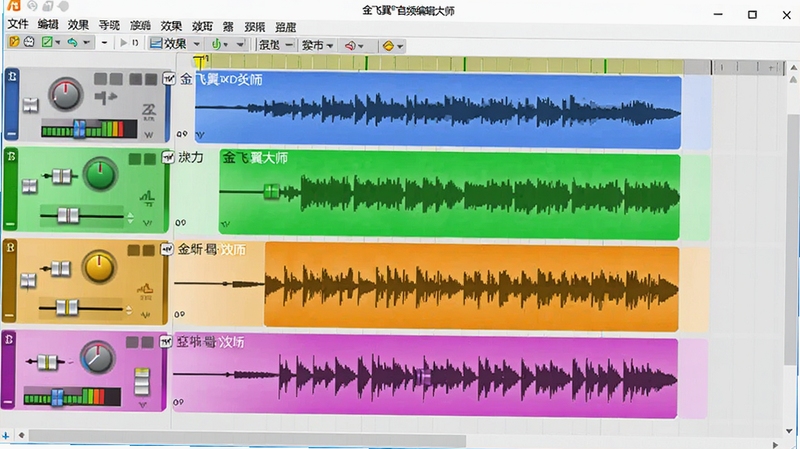Screen dimensions: 800x449
Task: Open dropdown arrow beside the green power icon
Action: [x=226, y=45]
